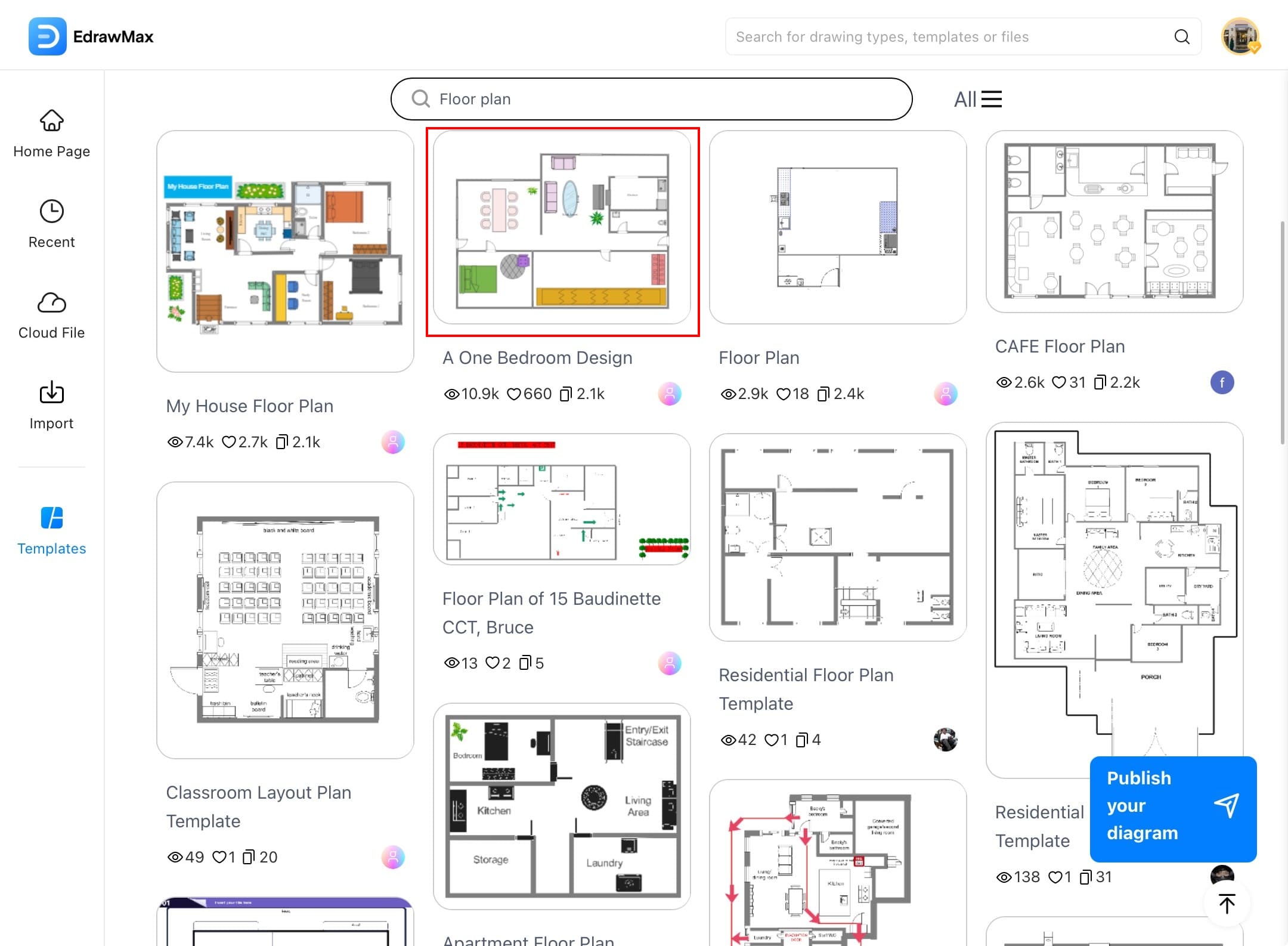Screen dimensions: 1288x946
Task: Click the Facebook icon on CAFE Floor Plan
Action: pyautogui.click(x=1222, y=382)
